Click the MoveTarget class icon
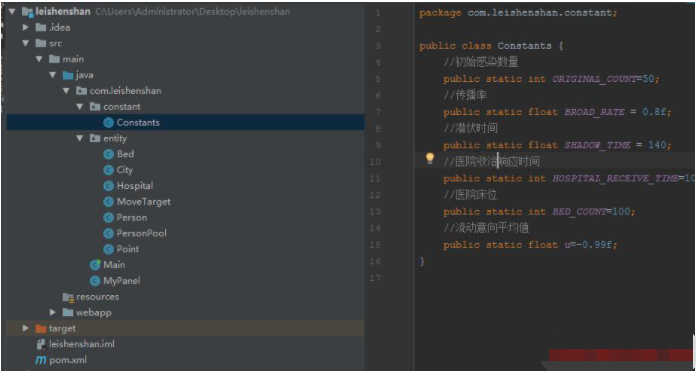 [108, 202]
